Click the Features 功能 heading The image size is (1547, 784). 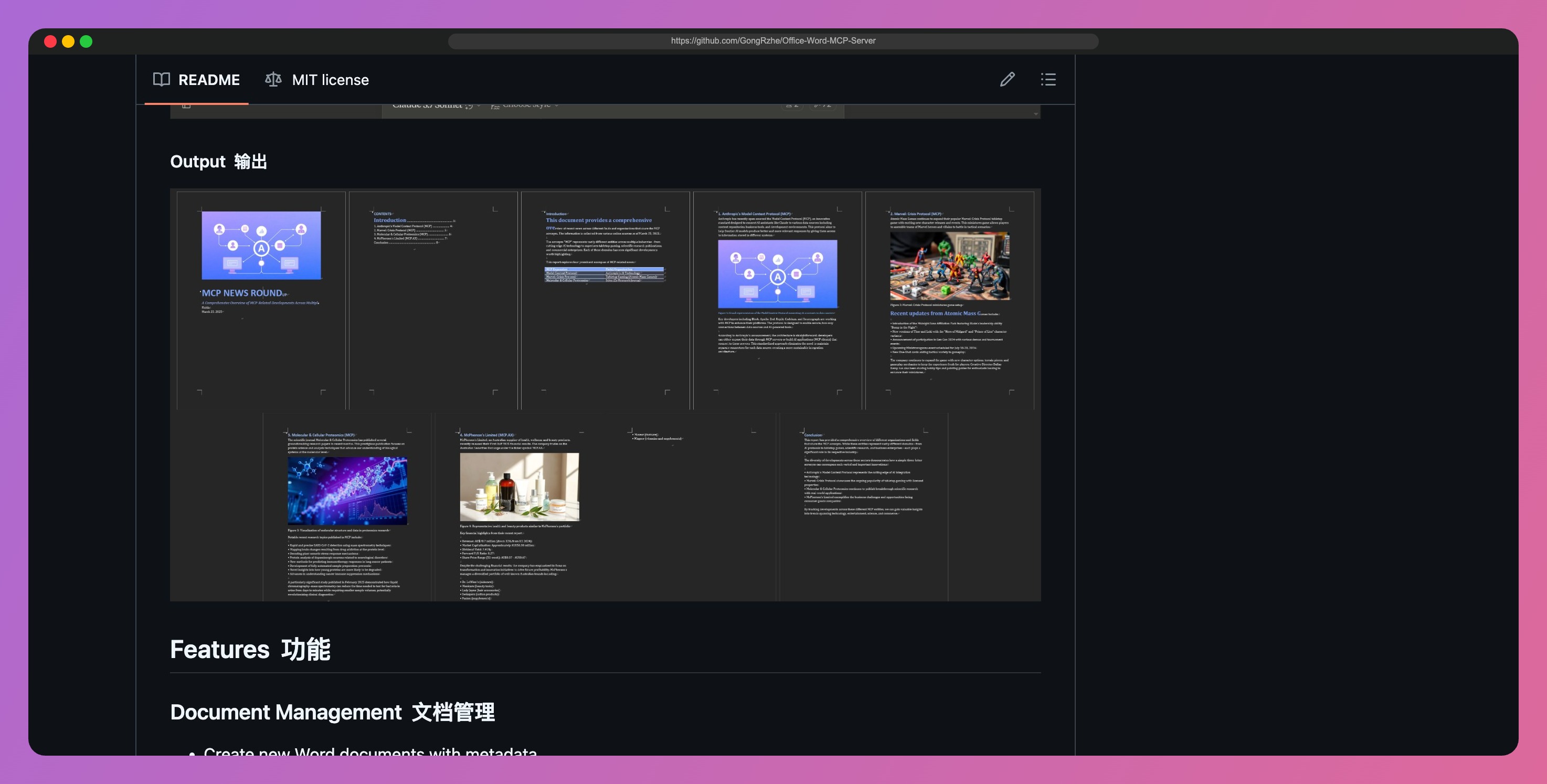click(250, 650)
